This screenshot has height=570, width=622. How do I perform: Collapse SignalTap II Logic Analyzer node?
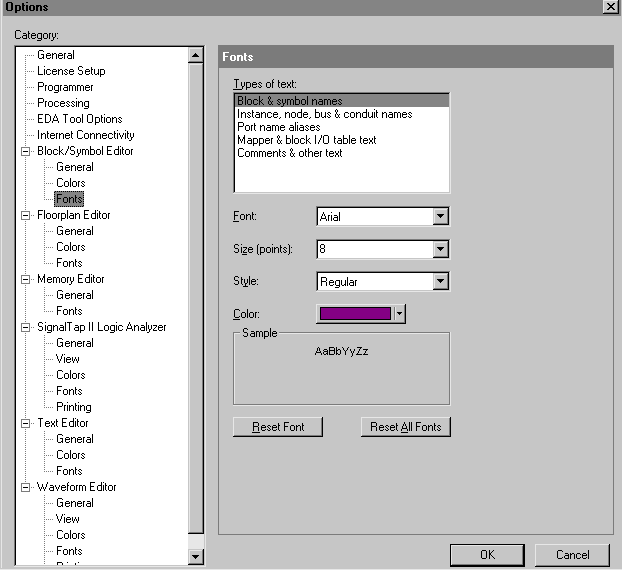tap(25, 327)
